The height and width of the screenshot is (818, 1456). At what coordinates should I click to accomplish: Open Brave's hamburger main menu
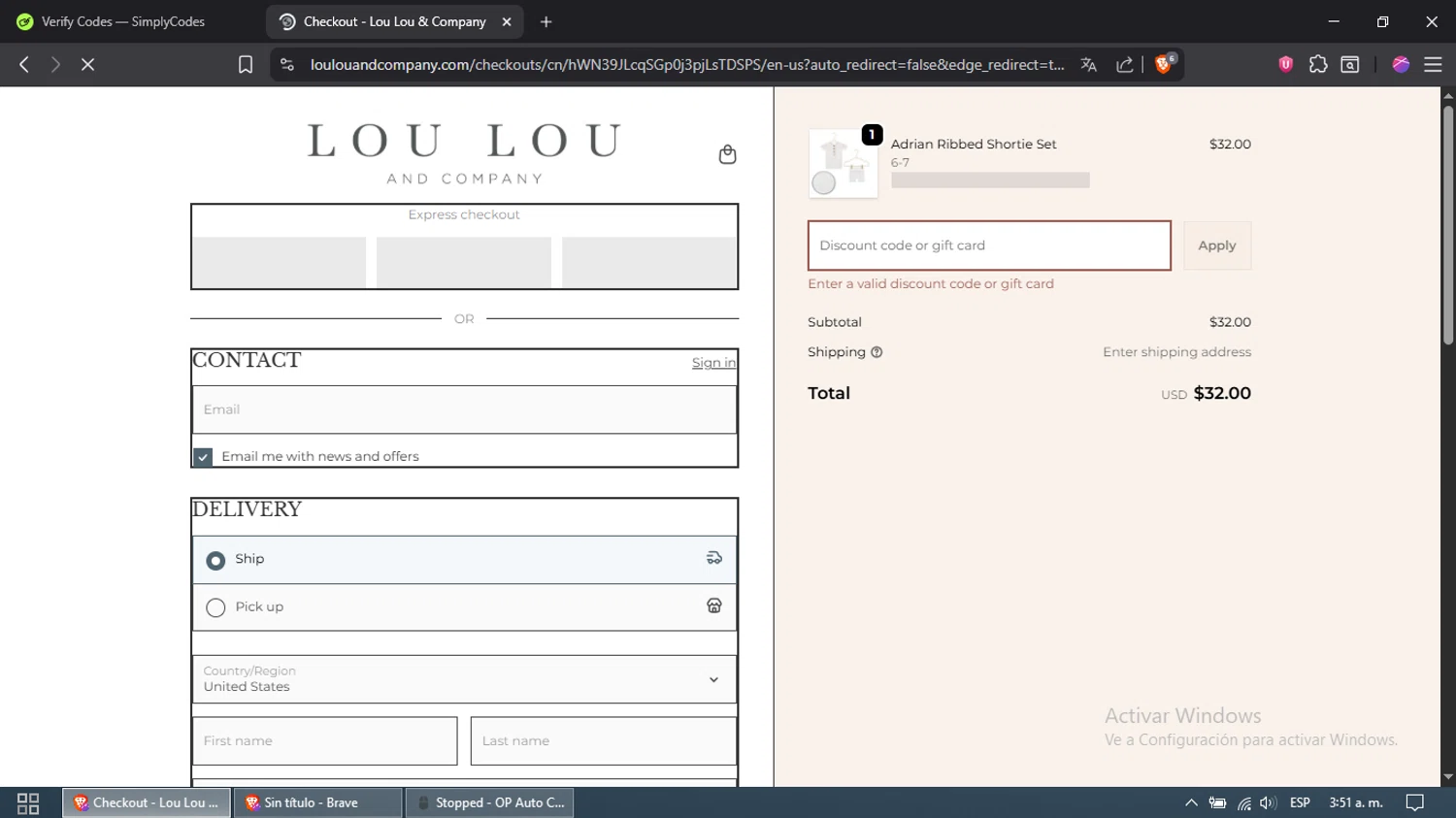1433,64
